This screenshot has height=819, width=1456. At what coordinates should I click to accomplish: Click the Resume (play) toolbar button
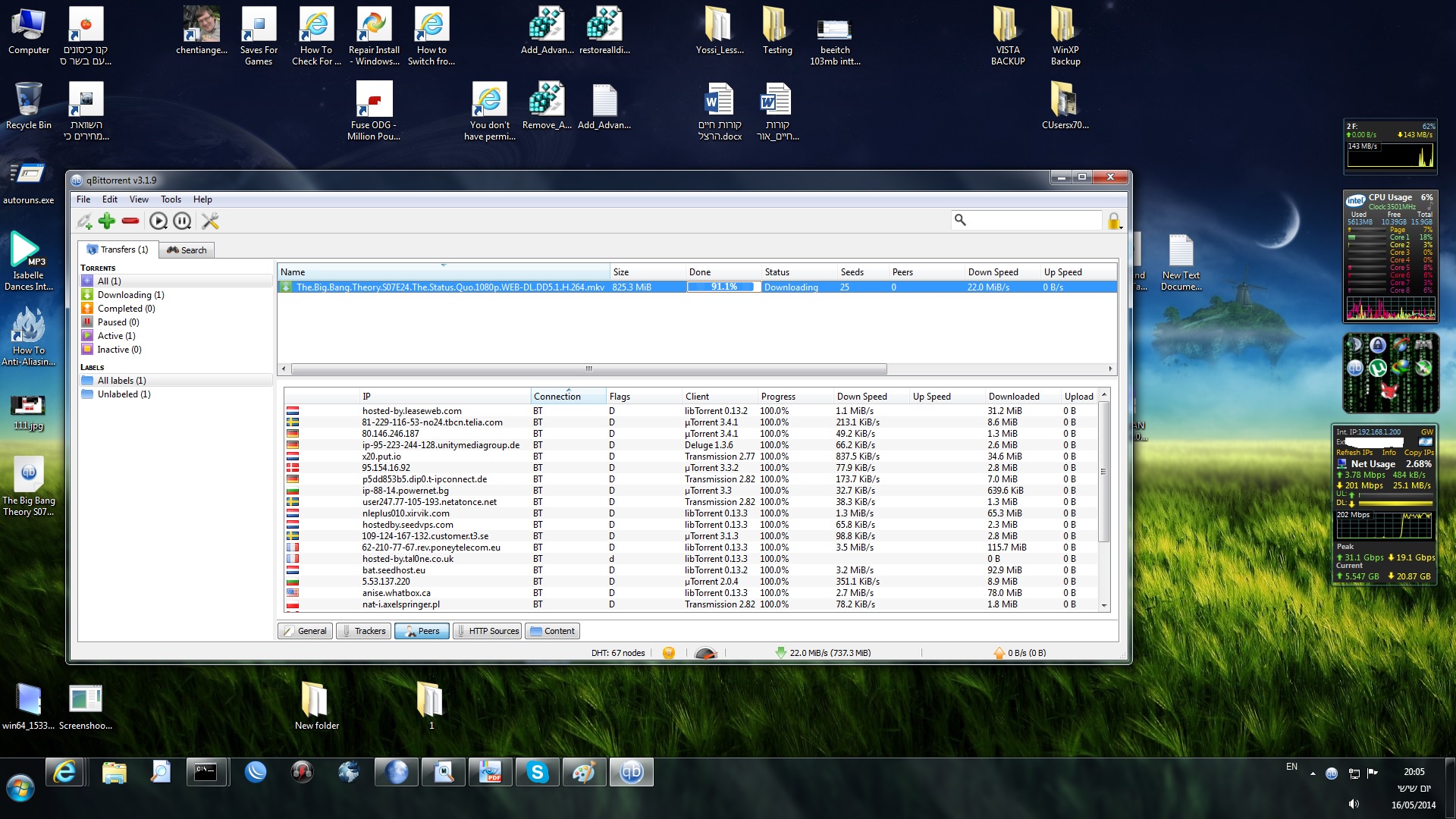(158, 221)
